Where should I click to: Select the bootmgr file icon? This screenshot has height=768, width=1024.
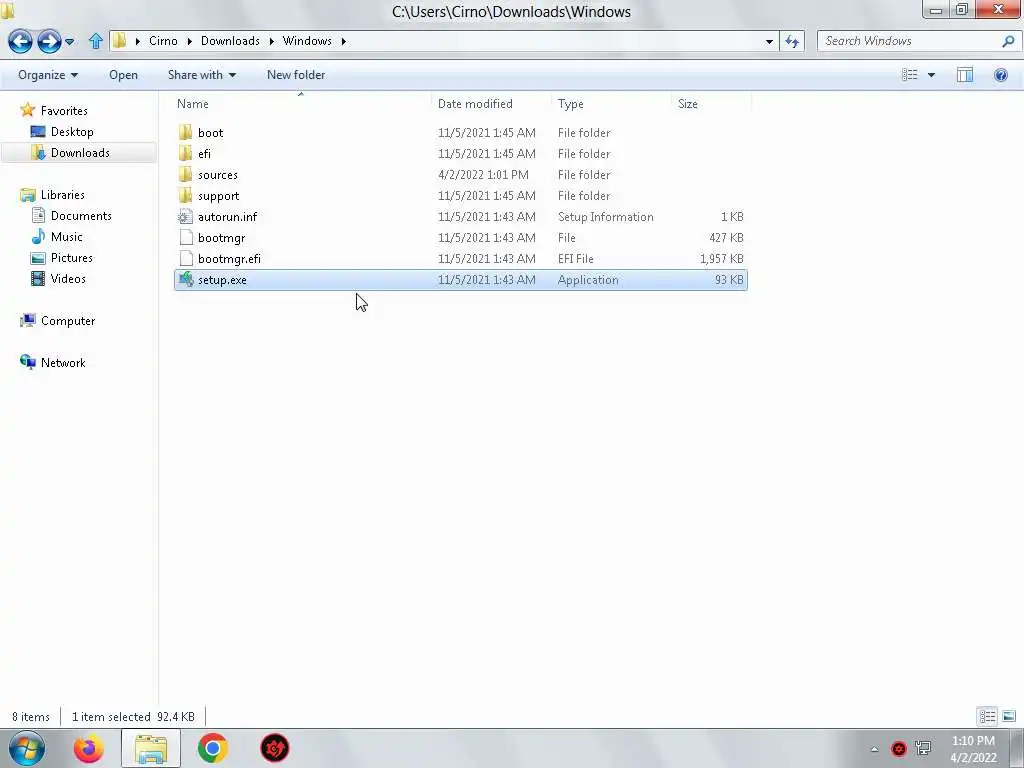point(185,237)
